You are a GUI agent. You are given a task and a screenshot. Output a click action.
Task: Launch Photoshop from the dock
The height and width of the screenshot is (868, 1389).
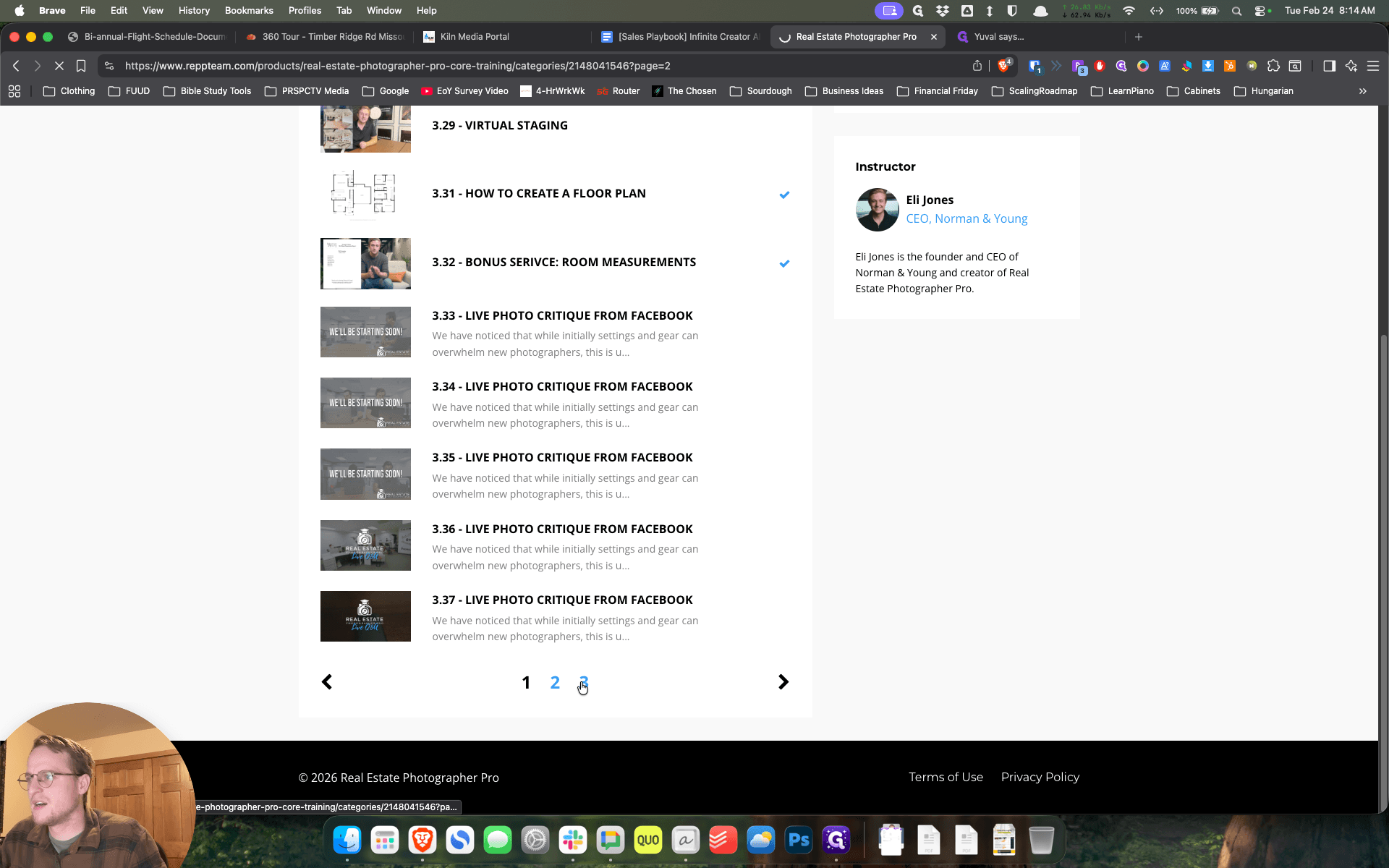click(x=799, y=840)
